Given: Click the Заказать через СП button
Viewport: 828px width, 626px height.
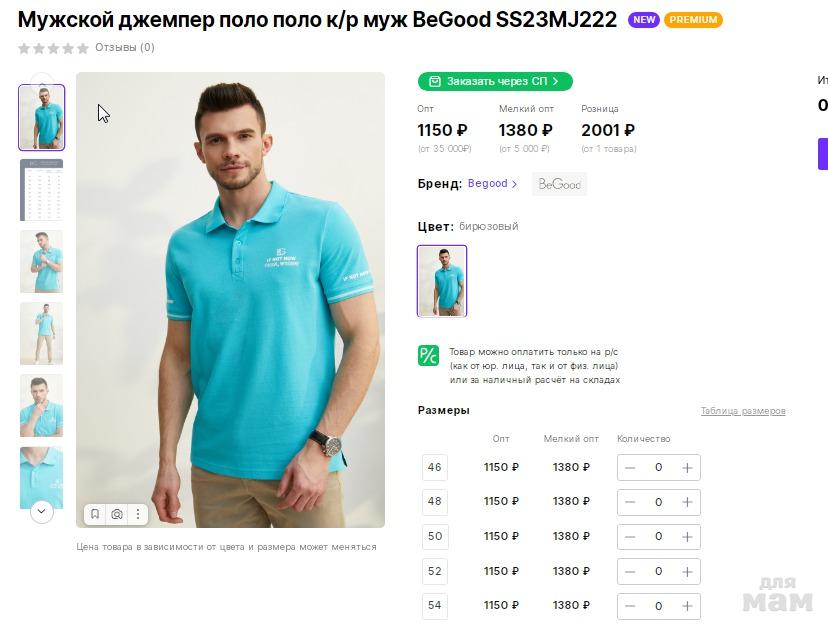Looking at the screenshot, I should coord(495,81).
